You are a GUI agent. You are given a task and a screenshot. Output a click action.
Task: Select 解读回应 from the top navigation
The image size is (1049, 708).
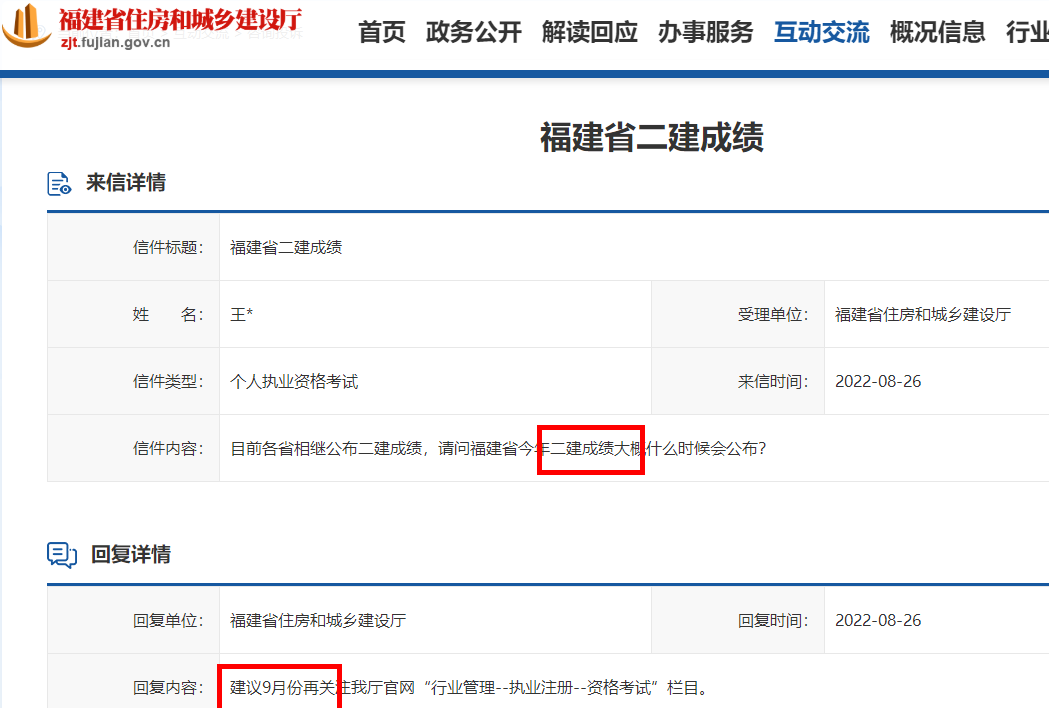pyautogui.click(x=589, y=32)
